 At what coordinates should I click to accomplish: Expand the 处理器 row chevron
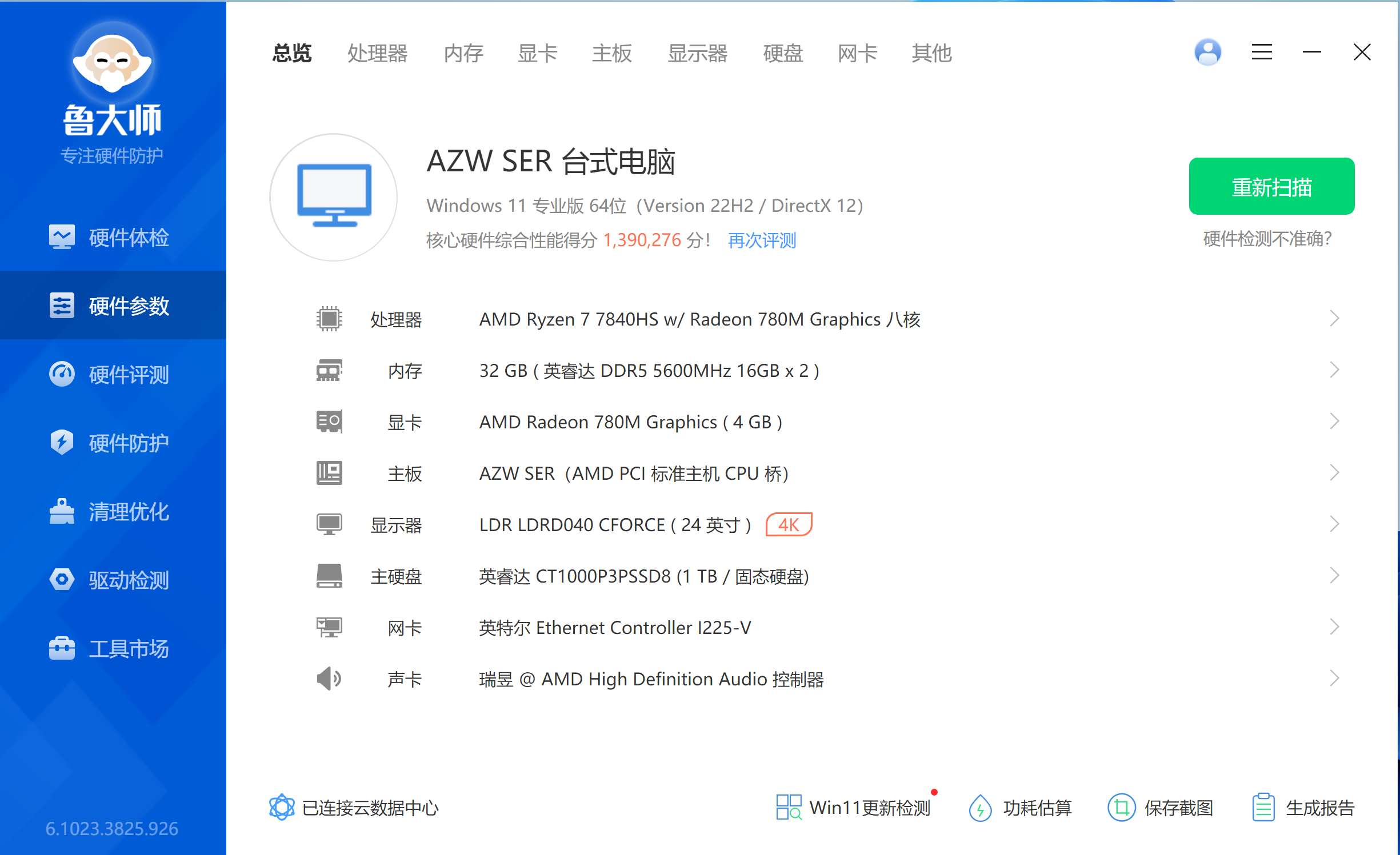tap(1334, 319)
